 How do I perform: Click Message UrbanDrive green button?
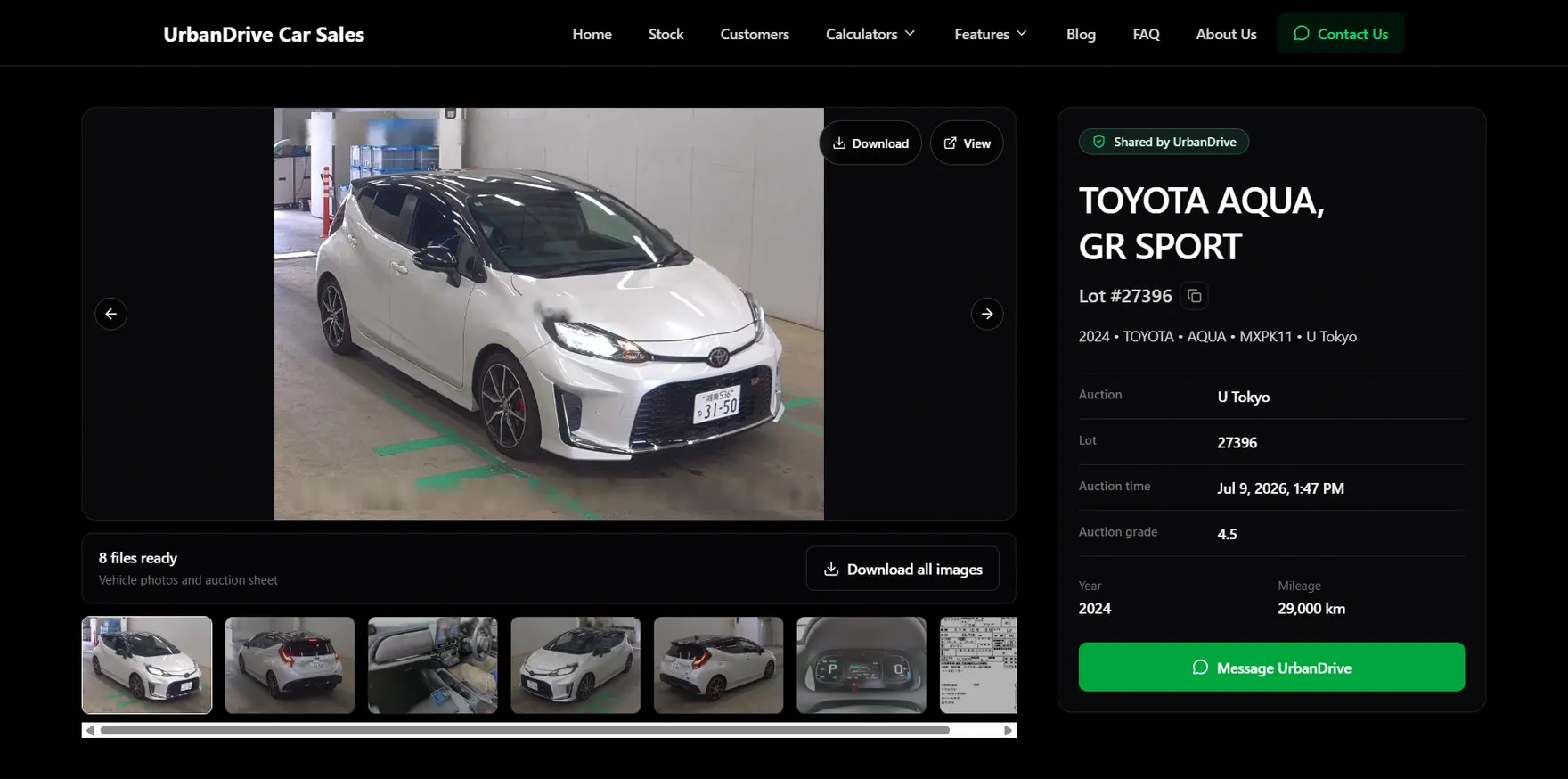coord(1271,667)
